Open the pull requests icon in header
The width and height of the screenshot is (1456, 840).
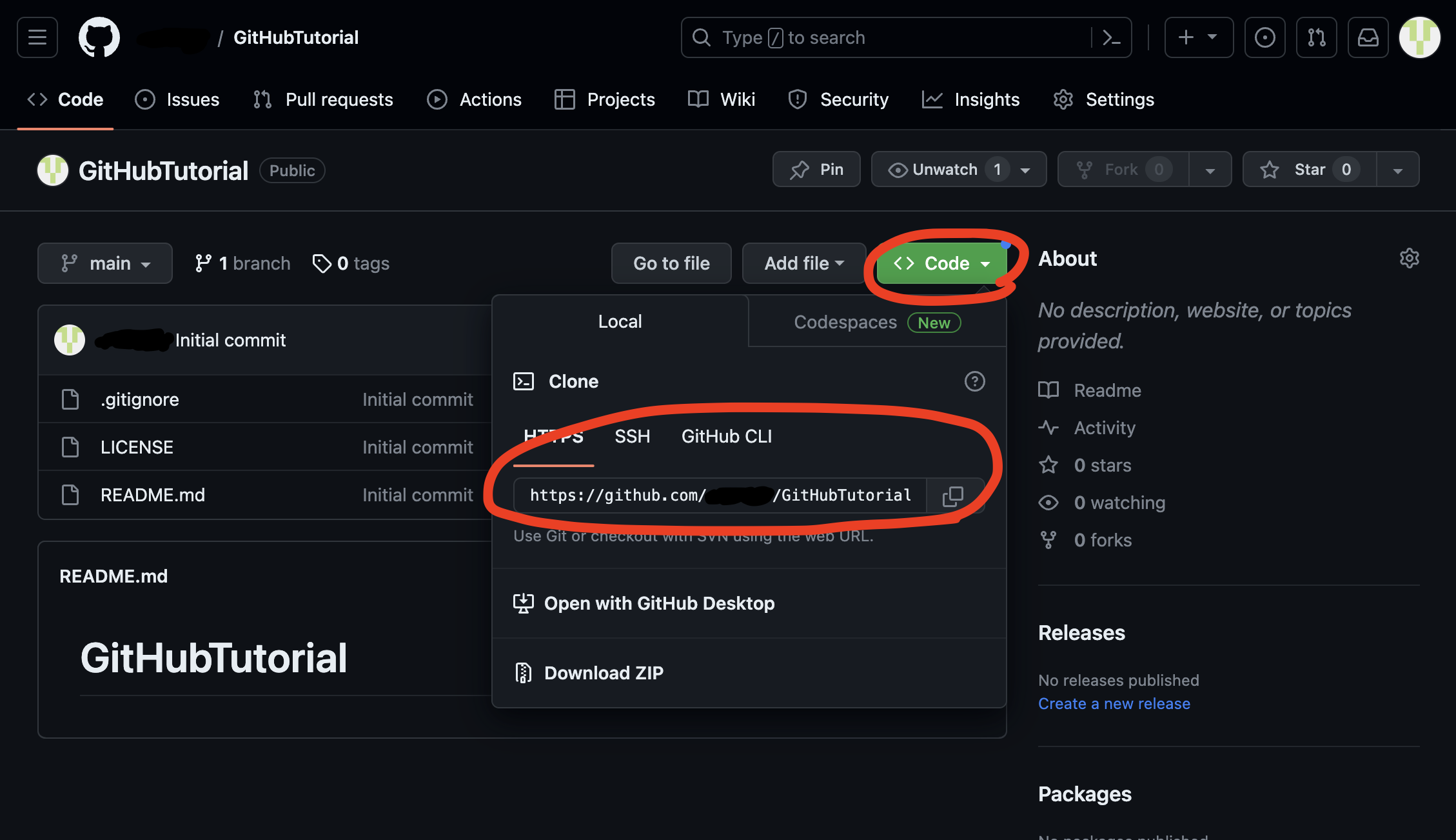point(1316,37)
